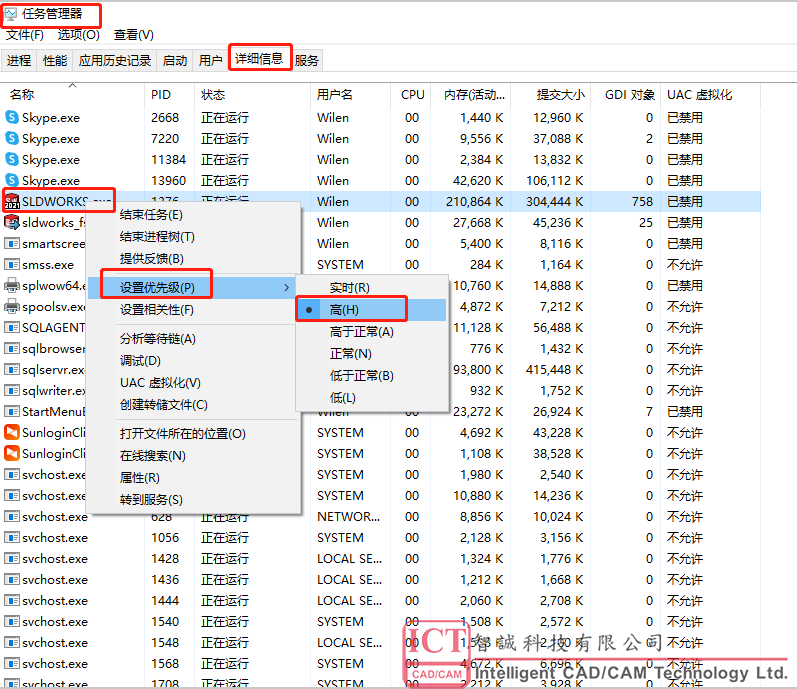Switch to the 性能 tab
This screenshot has width=797, height=689.
[55, 60]
